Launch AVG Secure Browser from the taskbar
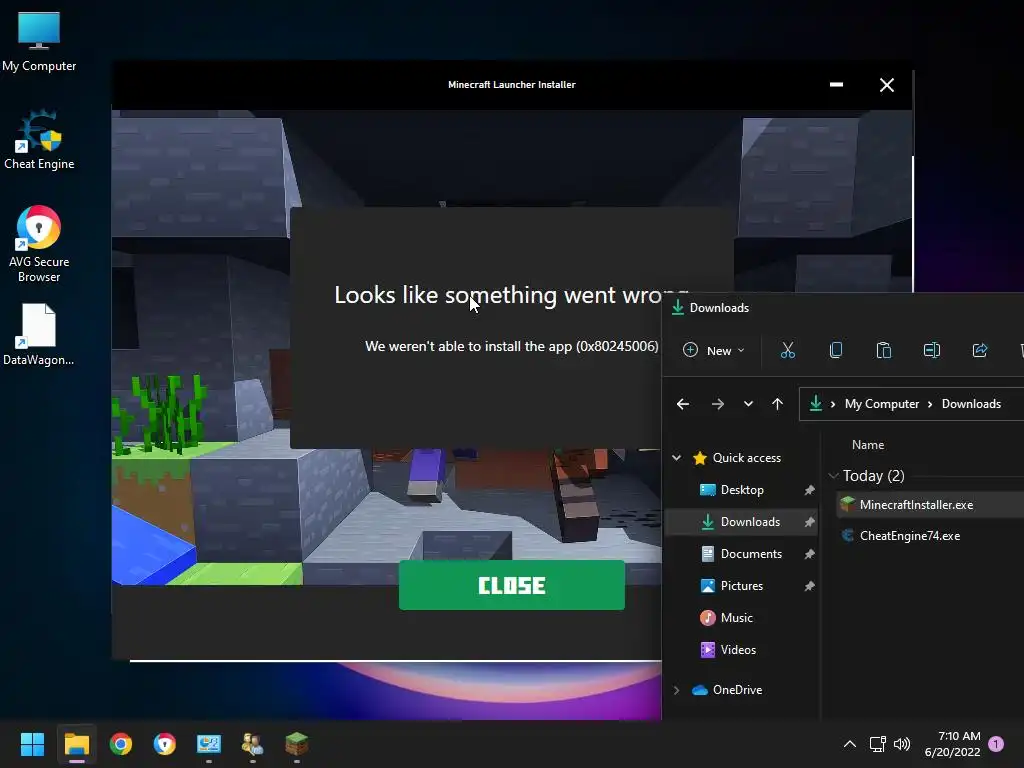Viewport: 1024px width, 768px height. (165, 744)
